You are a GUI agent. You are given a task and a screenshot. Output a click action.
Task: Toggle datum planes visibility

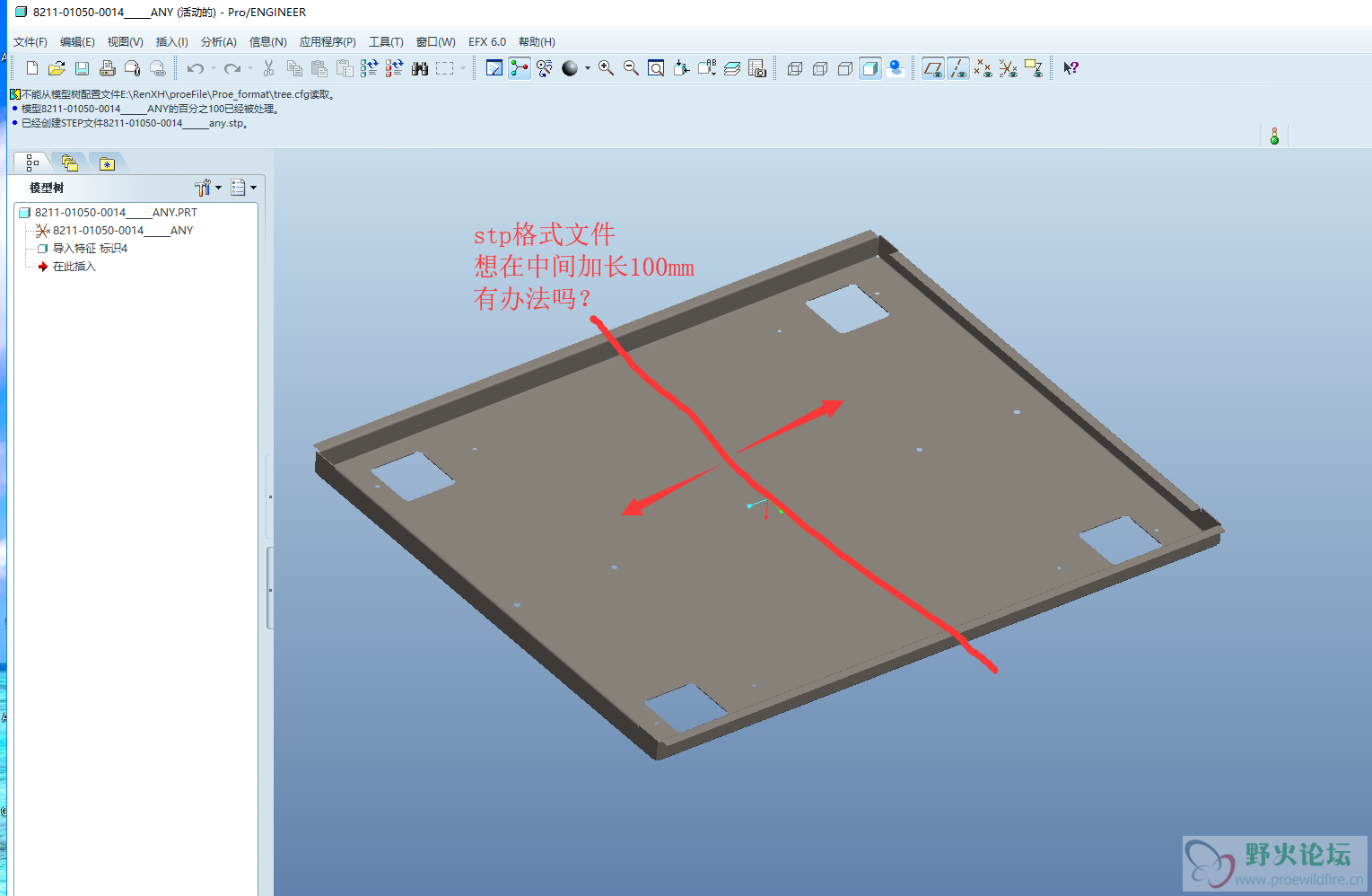coord(933,68)
